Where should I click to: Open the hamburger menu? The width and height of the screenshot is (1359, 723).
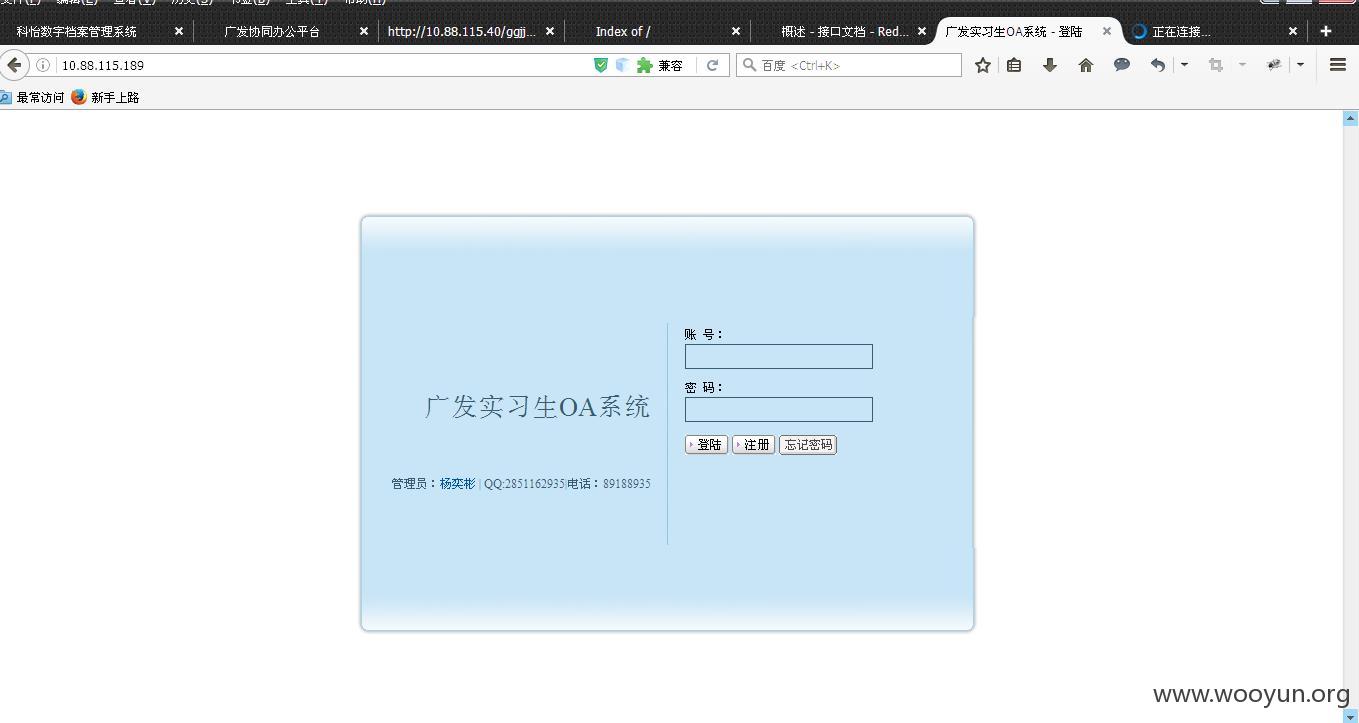tap(1338, 65)
